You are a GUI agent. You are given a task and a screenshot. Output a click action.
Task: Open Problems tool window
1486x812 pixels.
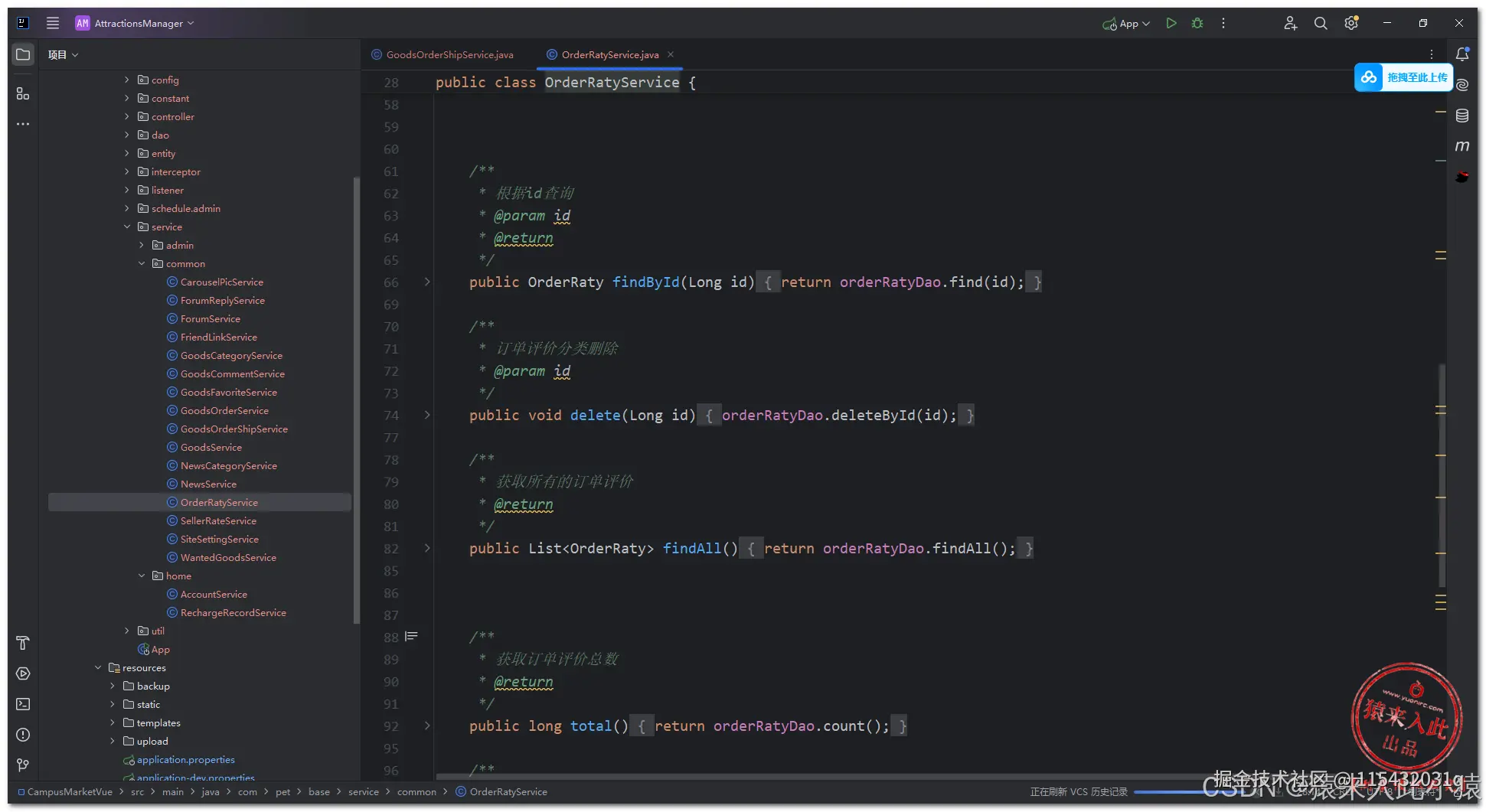pos(23,735)
